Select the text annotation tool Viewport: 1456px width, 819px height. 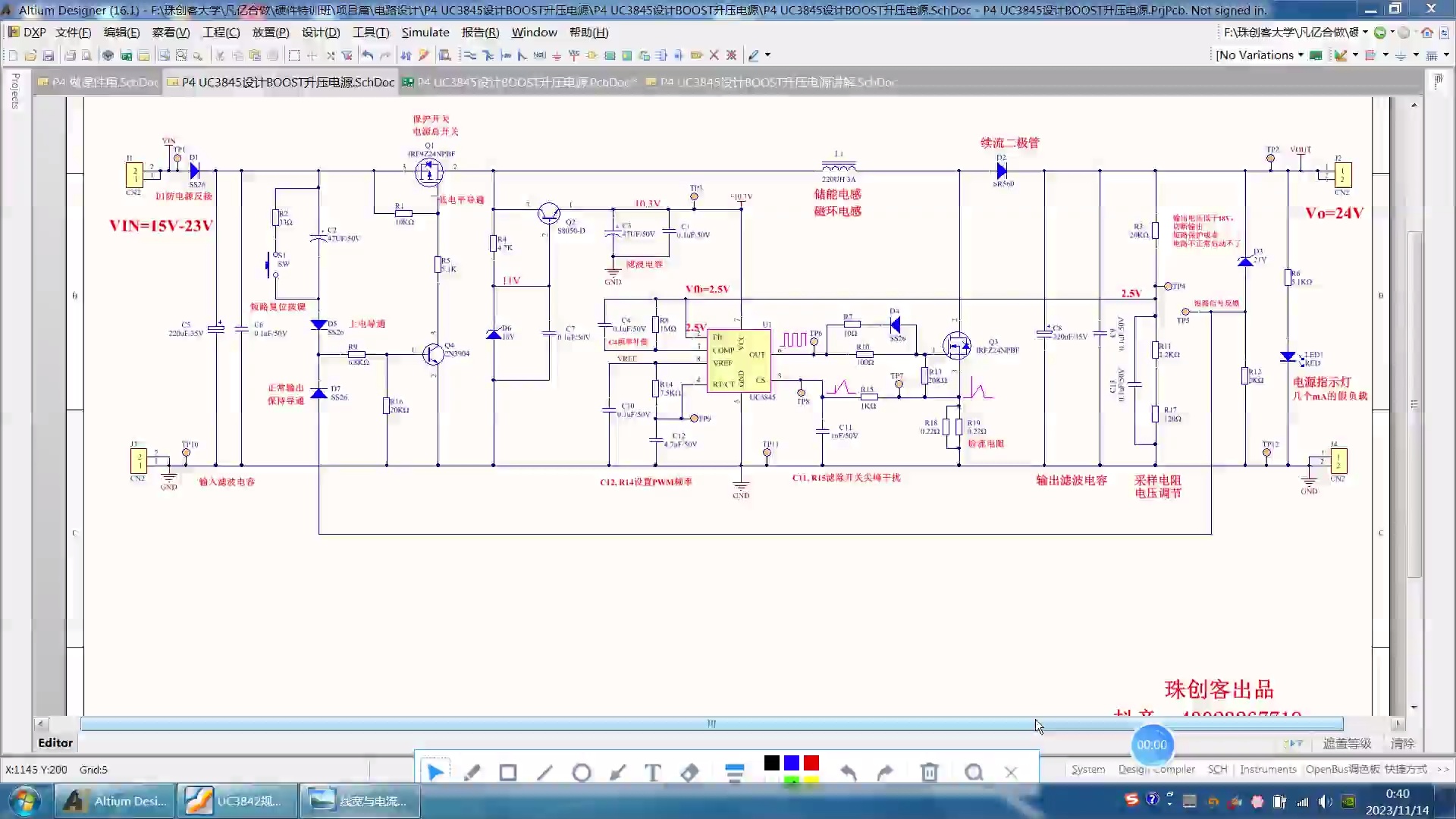[x=652, y=773]
